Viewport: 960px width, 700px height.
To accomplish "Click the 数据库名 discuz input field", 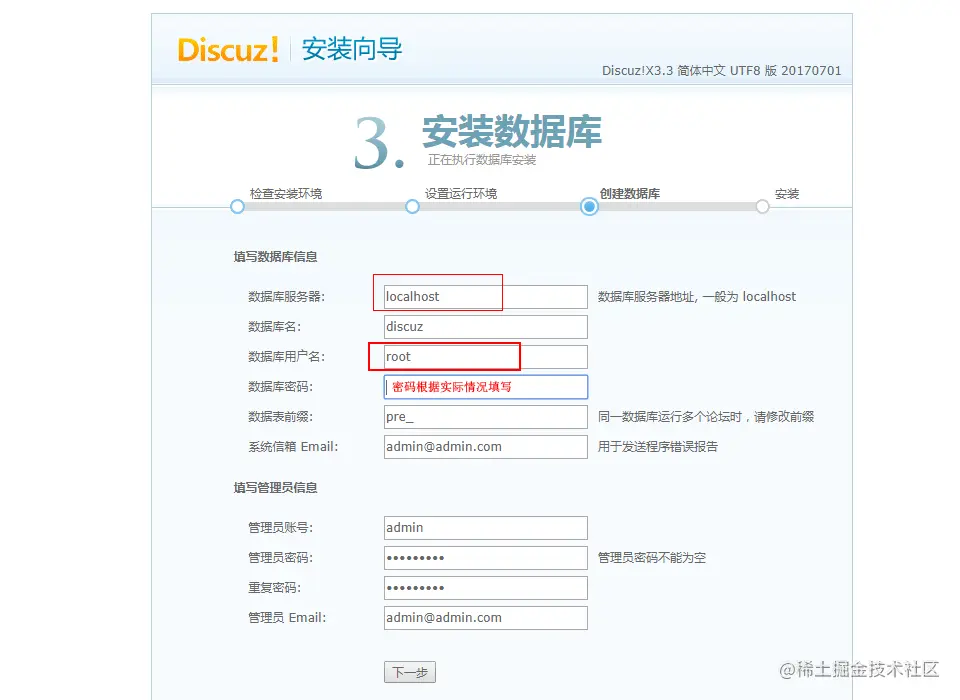I will click(486, 327).
